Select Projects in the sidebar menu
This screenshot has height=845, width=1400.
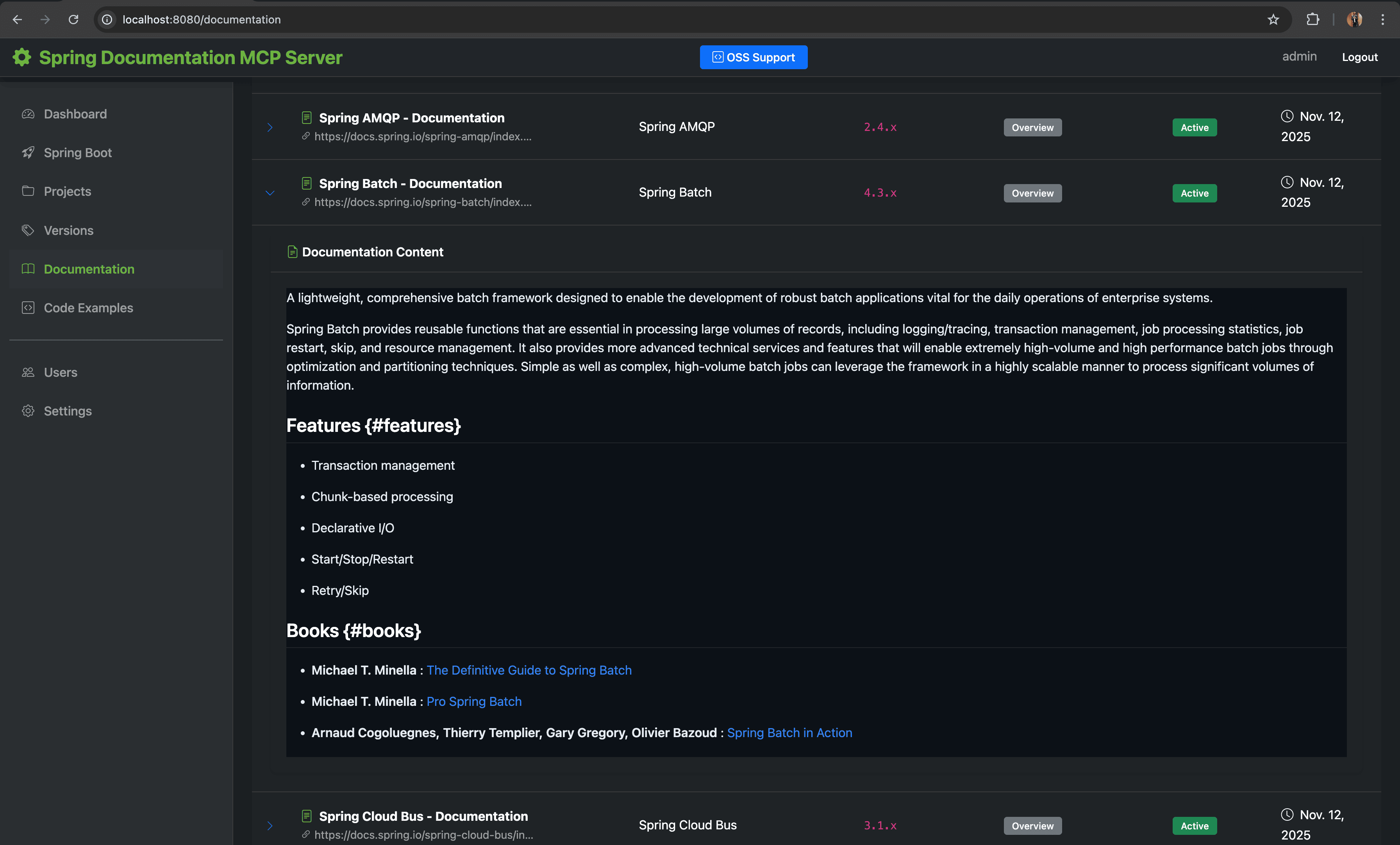pos(67,191)
